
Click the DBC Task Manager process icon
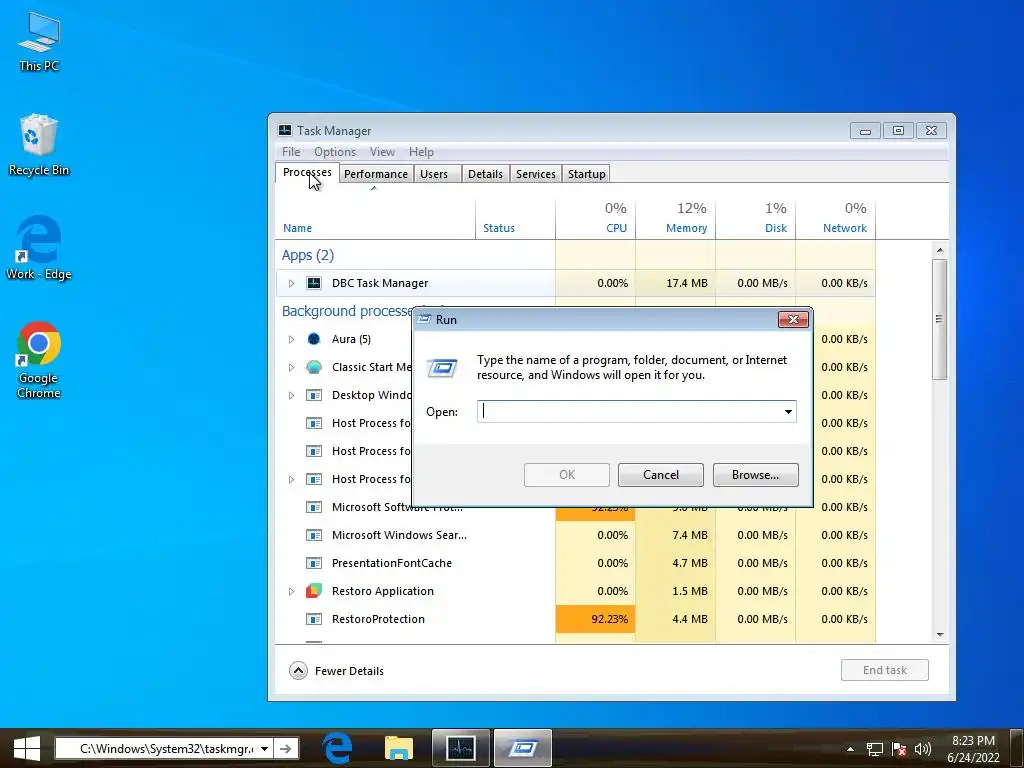[314, 283]
